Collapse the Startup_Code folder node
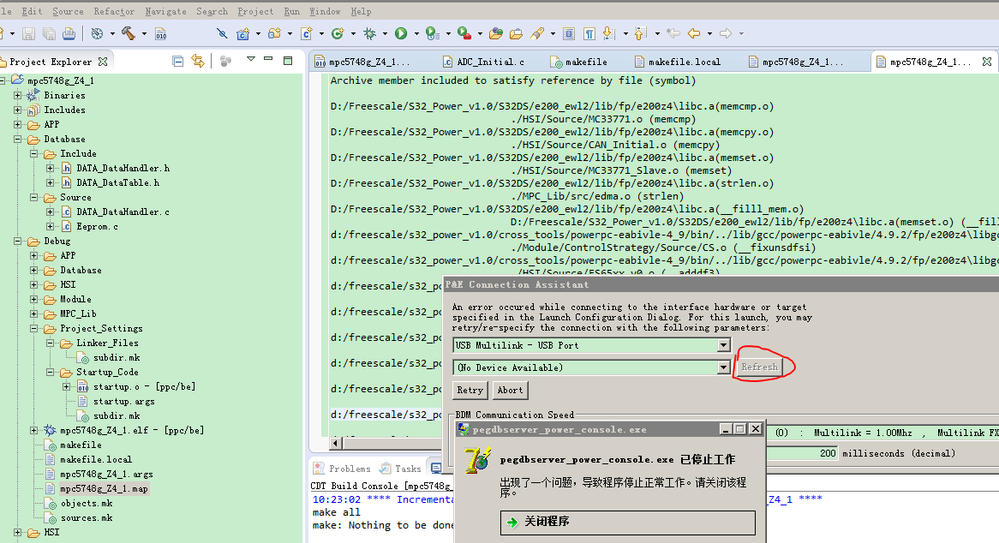Image resolution: width=999 pixels, height=543 pixels. click(x=50, y=372)
